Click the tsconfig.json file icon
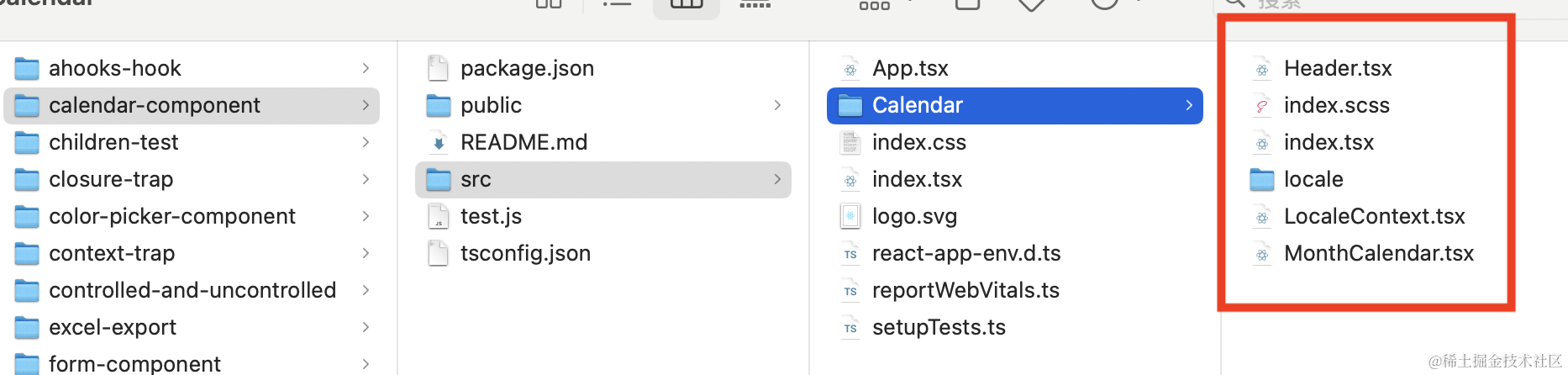Viewport: 1568px width, 375px height. pos(438,253)
